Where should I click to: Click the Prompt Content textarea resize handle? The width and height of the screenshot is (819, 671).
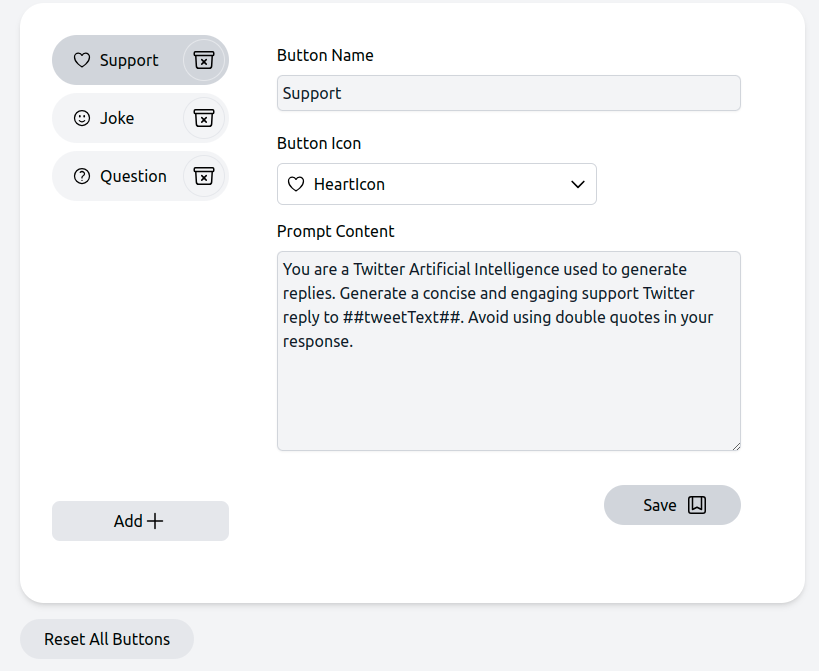coord(735,445)
